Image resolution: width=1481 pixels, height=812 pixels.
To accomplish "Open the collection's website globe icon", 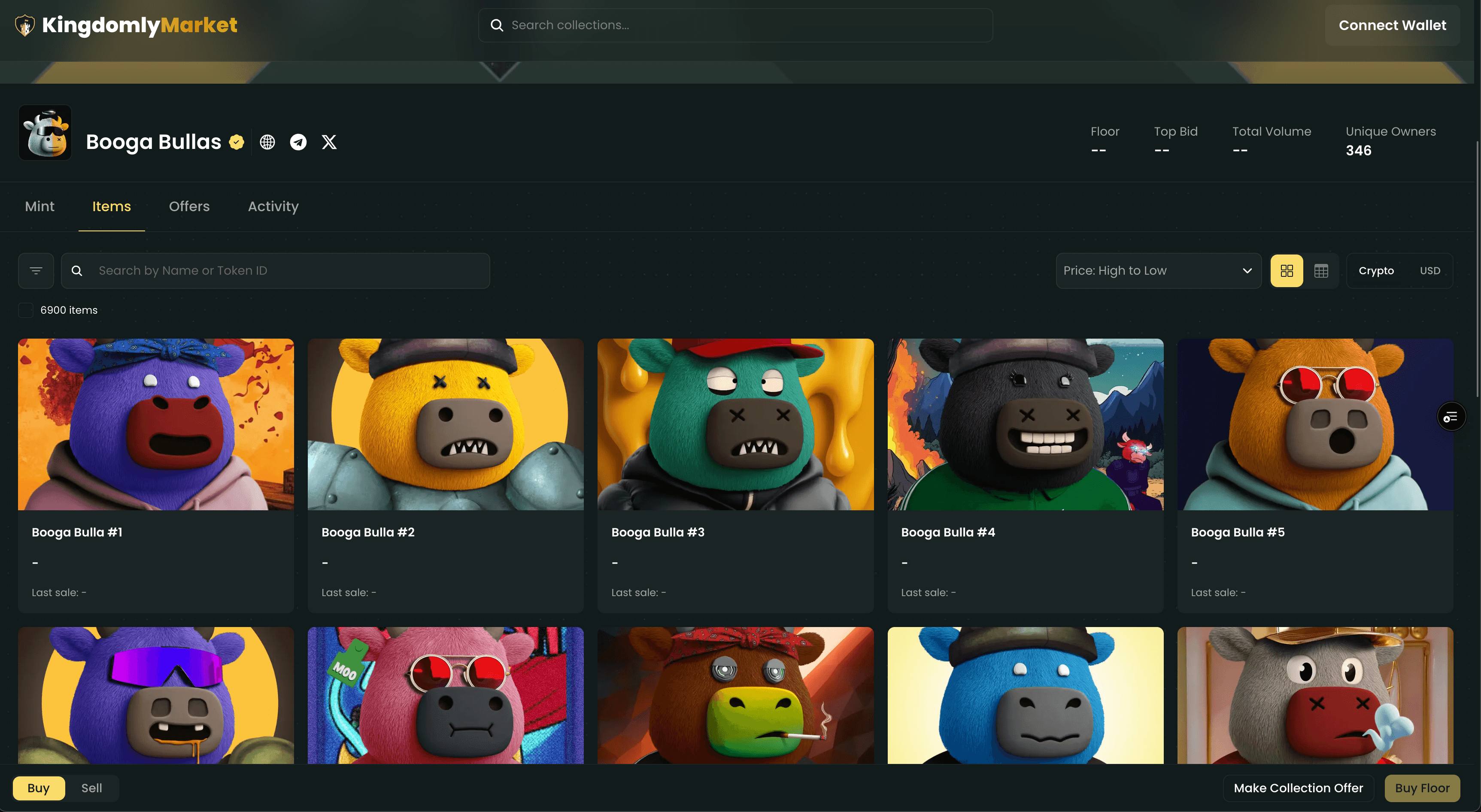I will 267,141.
